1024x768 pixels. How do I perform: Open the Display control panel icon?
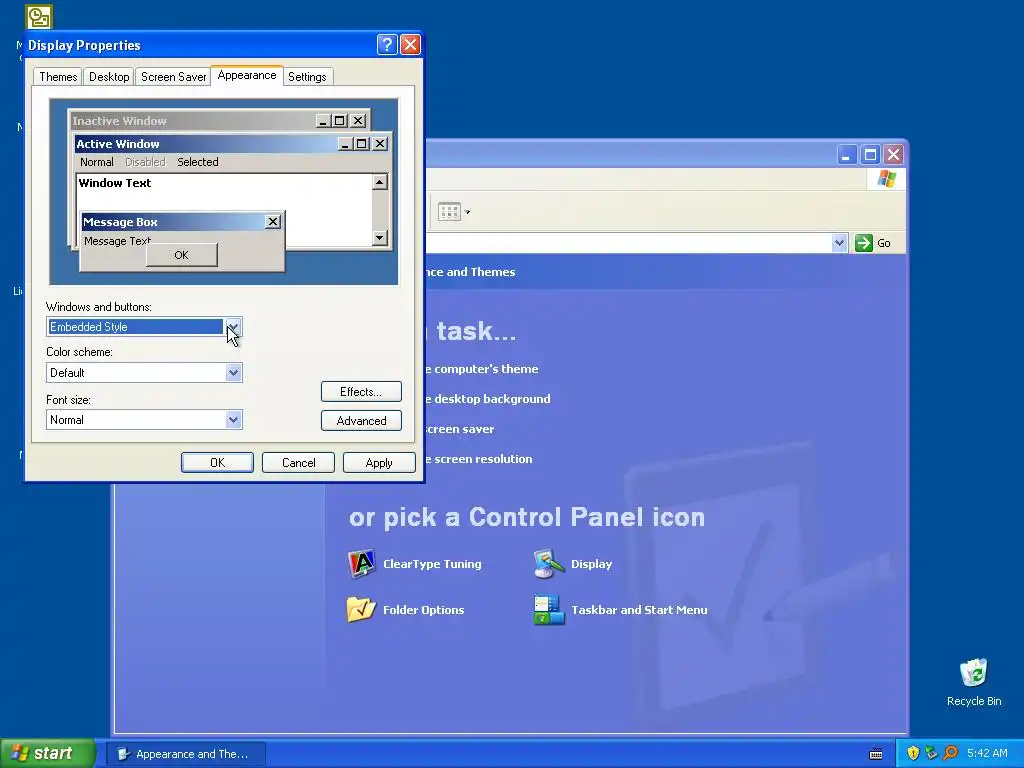point(549,564)
